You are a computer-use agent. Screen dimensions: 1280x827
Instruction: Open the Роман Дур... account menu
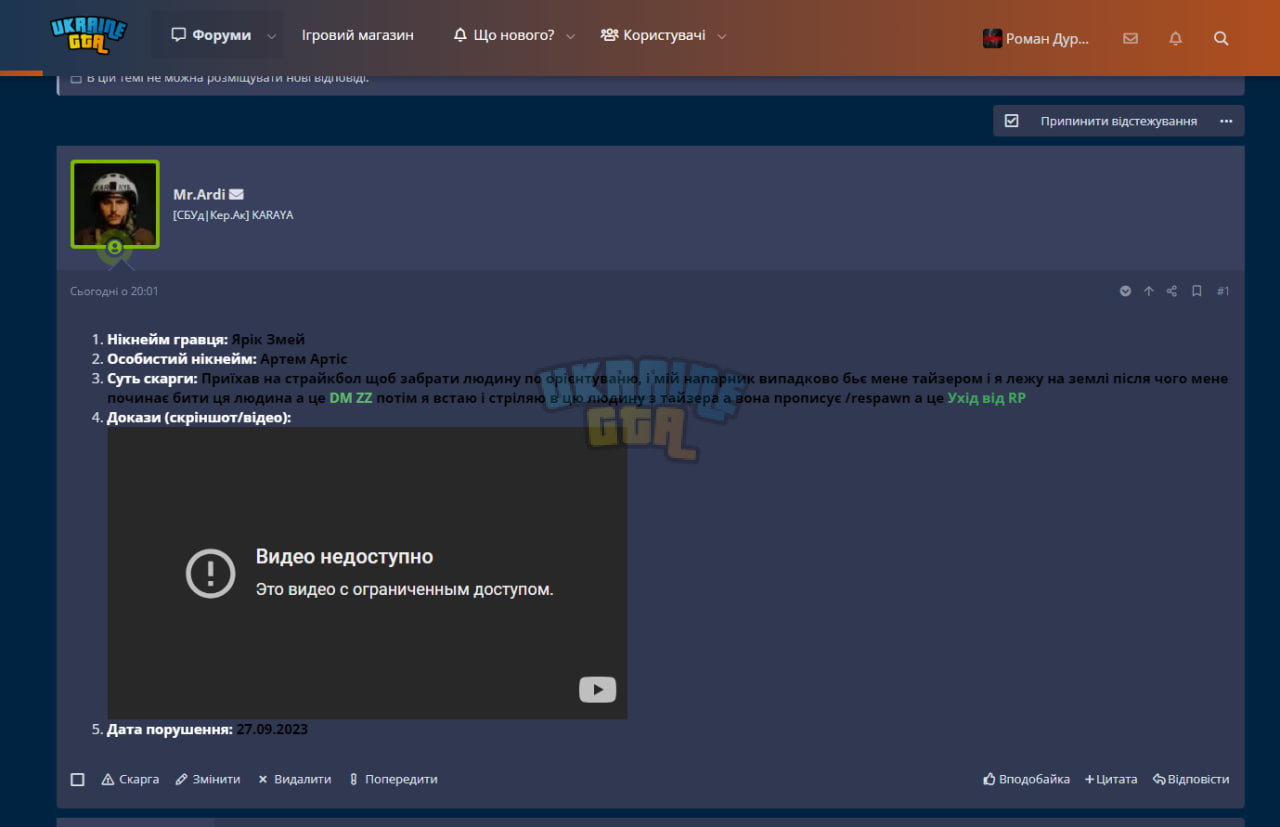pos(1036,38)
